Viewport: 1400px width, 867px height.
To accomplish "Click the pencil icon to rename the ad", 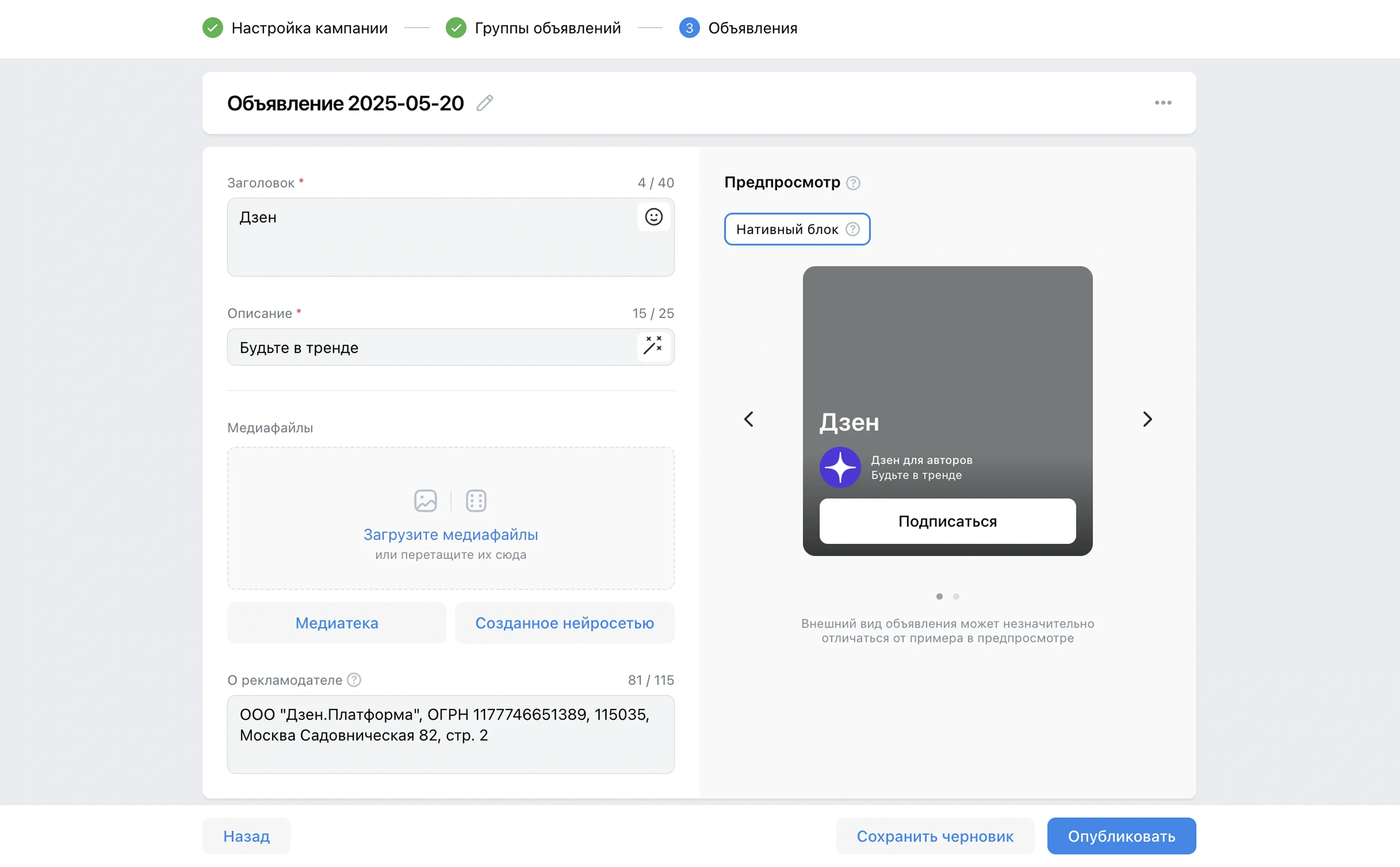I will tap(485, 103).
